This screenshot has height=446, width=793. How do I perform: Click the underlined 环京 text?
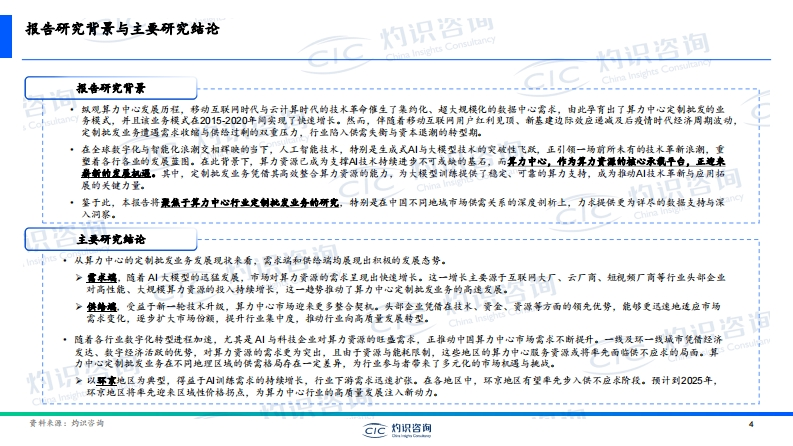(107, 380)
